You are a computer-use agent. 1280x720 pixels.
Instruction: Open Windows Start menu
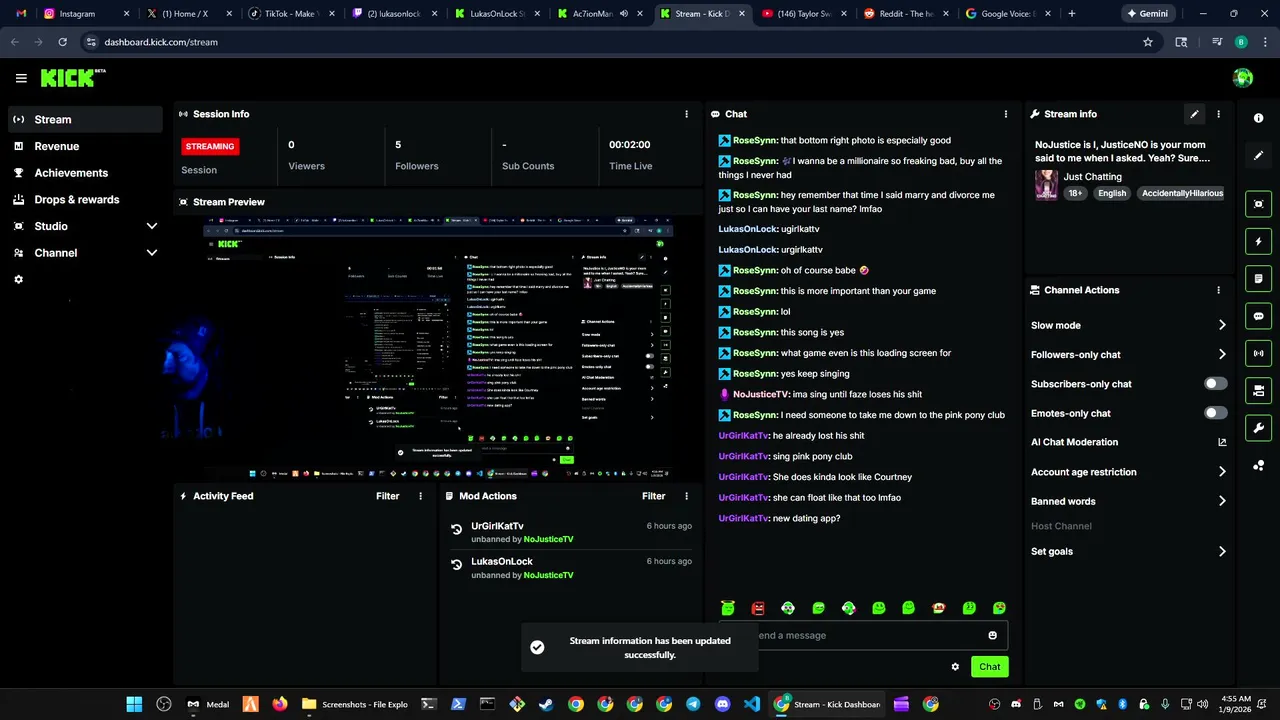134,704
